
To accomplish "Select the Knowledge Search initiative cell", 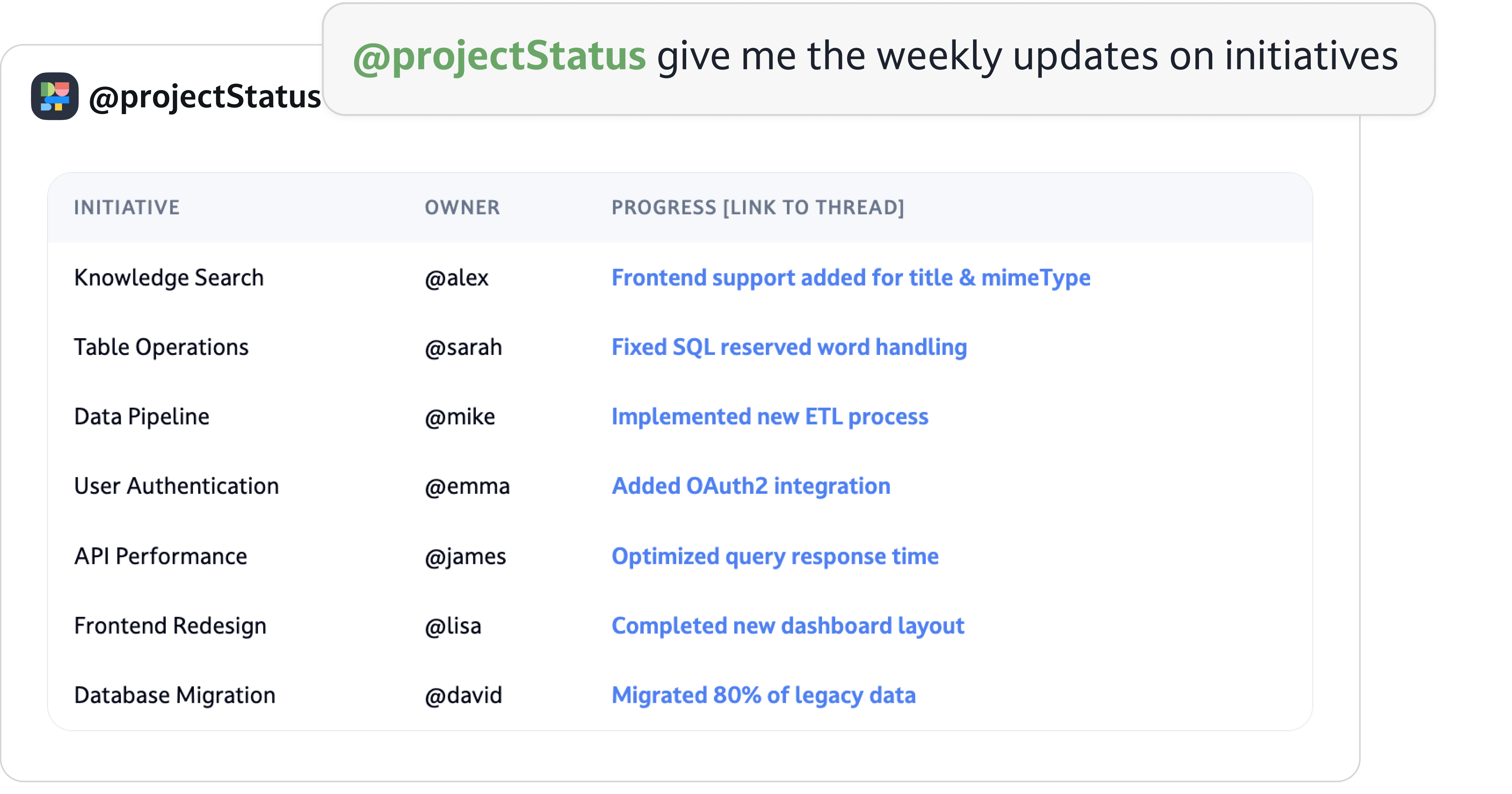I will [168, 278].
